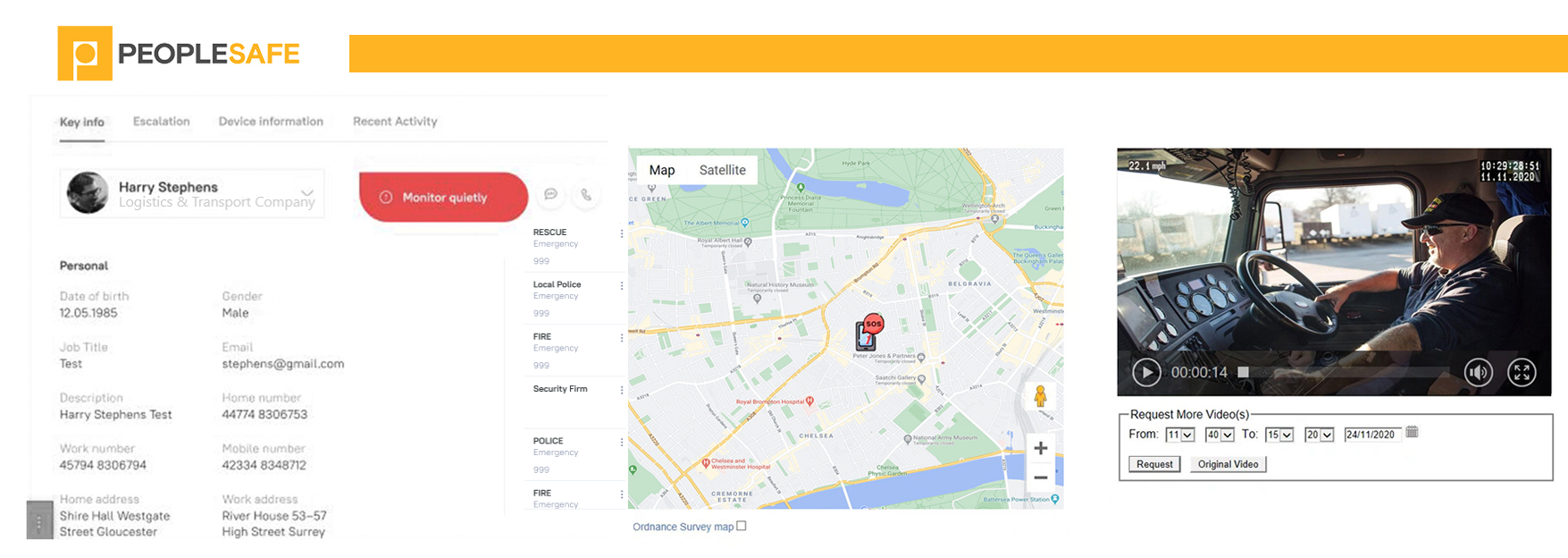This screenshot has width=1568, height=558.
Task: Click the chat message icon
Action: pos(551,194)
